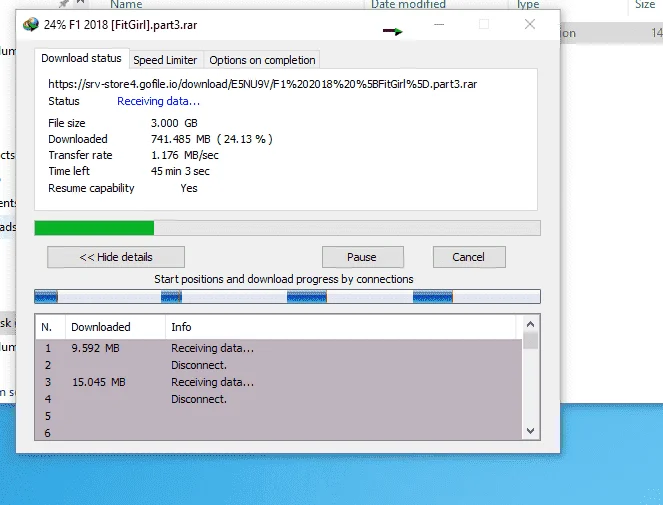The image size is (663, 505).
Task: Select empty connection row number 5
Action: point(279,416)
